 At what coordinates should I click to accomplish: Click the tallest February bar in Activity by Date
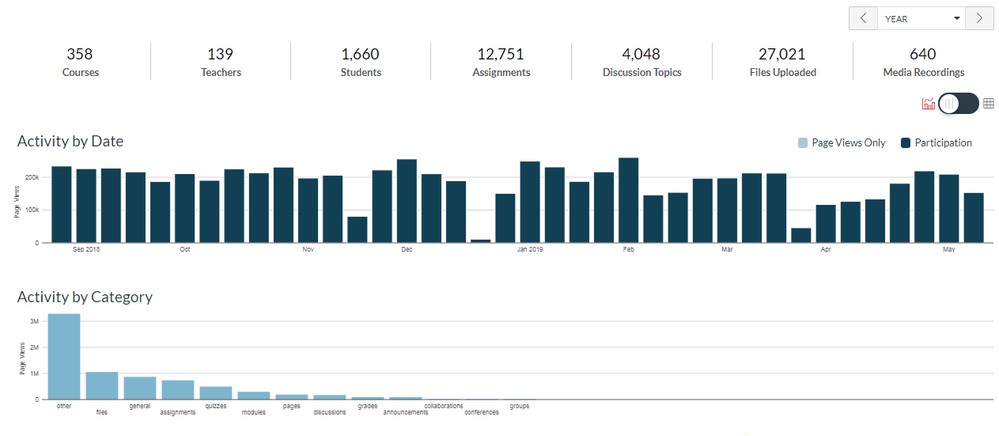[x=628, y=200]
